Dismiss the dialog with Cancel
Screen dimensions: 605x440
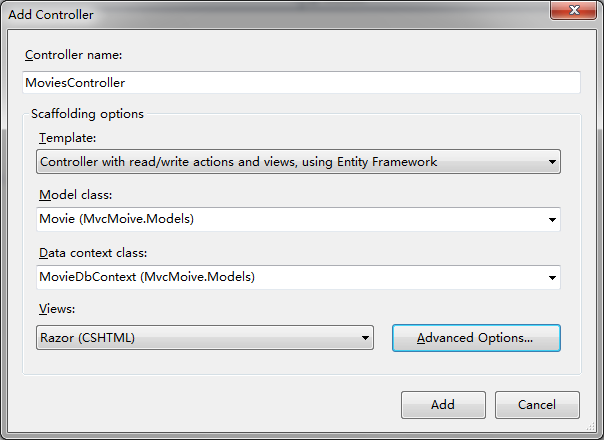coord(537,405)
